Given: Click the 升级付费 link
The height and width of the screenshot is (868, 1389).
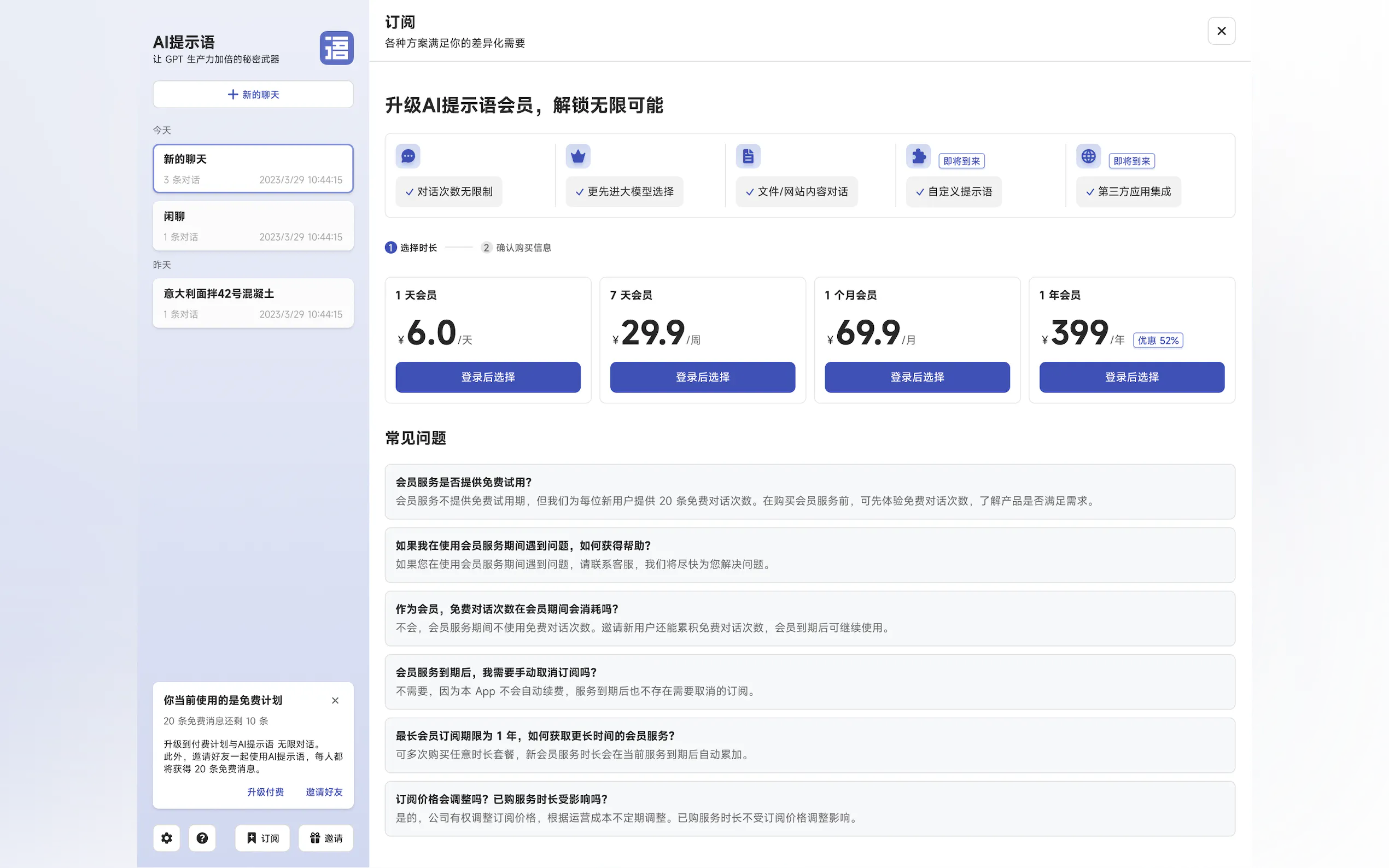Looking at the screenshot, I should pos(265,791).
